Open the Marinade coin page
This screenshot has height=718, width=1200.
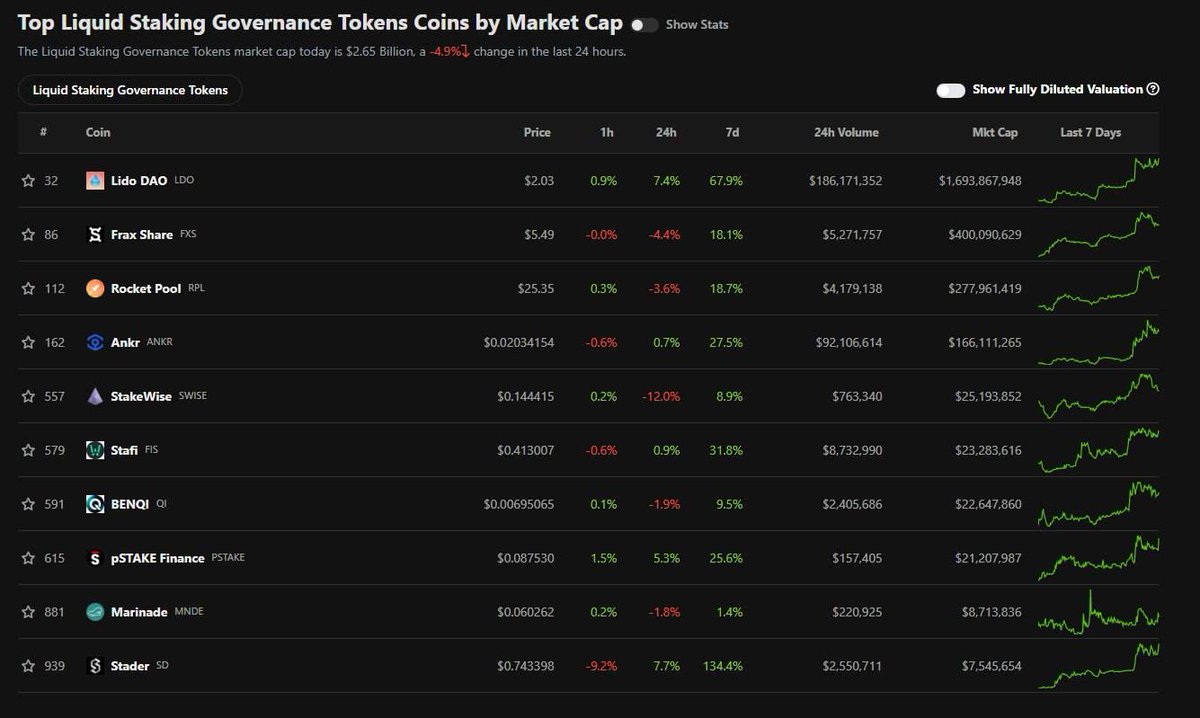[139, 612]
